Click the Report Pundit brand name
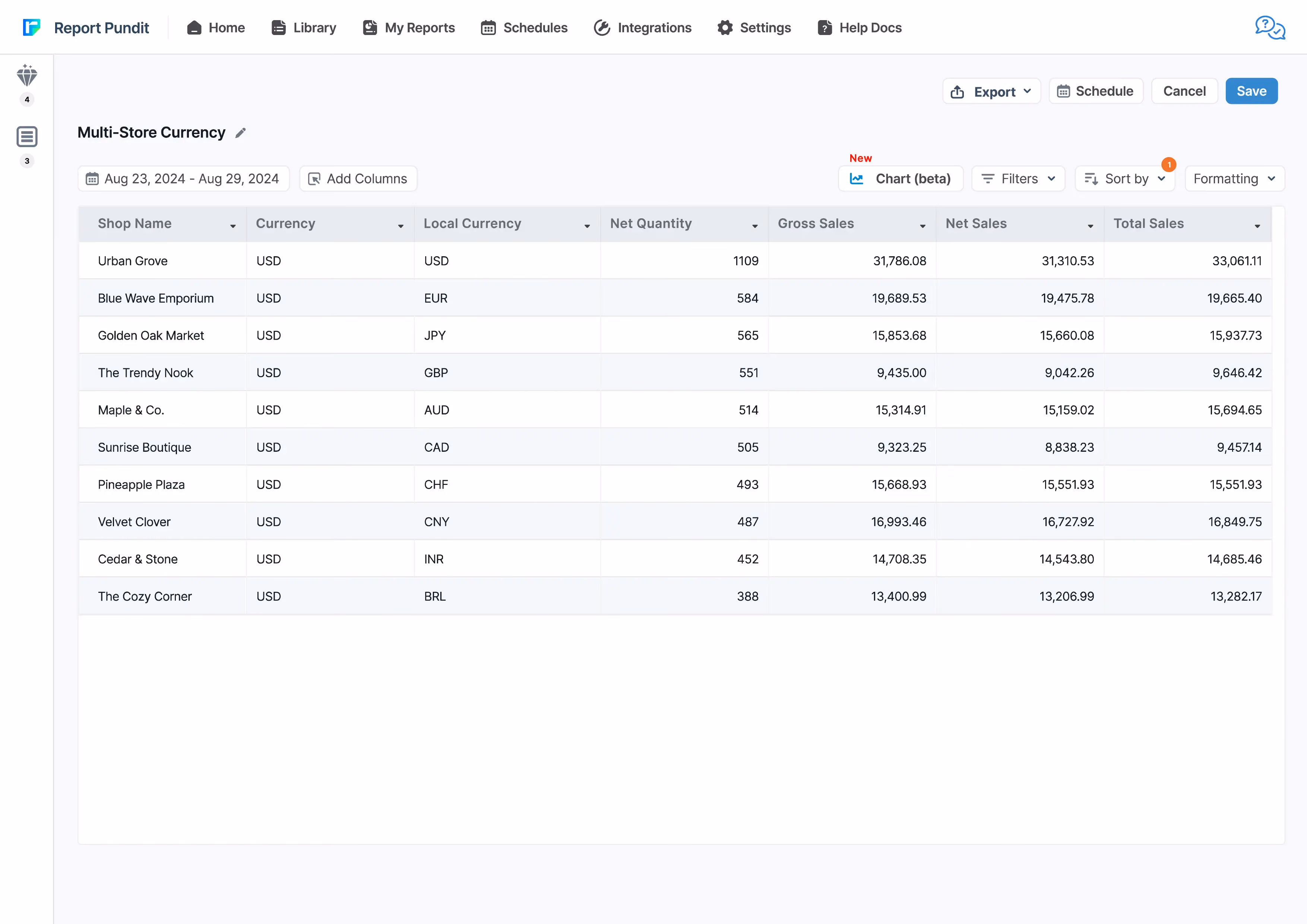The image size is (1307, 924). click(101, 27)
